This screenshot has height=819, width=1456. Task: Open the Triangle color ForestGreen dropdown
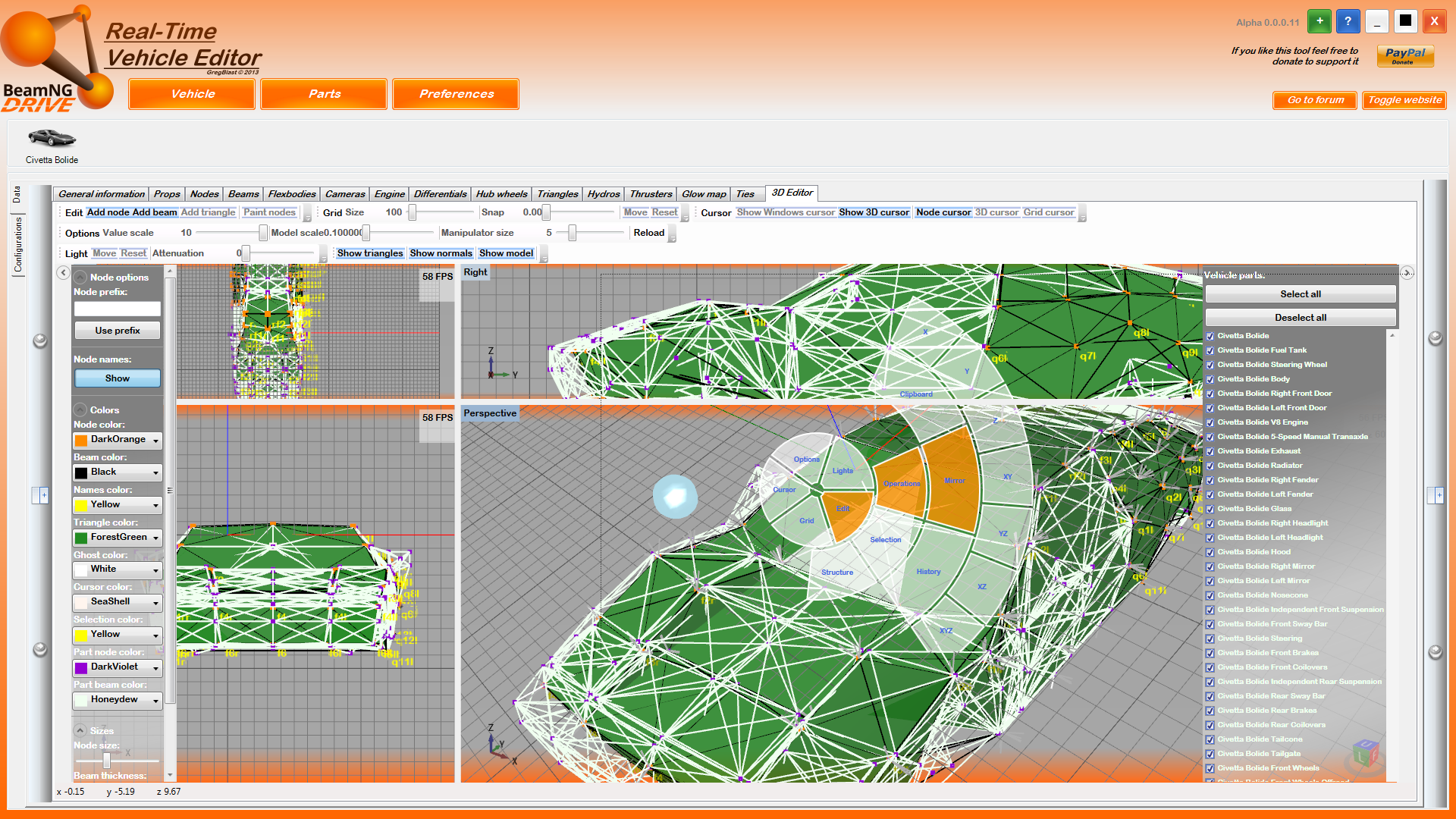pos(118,538)
